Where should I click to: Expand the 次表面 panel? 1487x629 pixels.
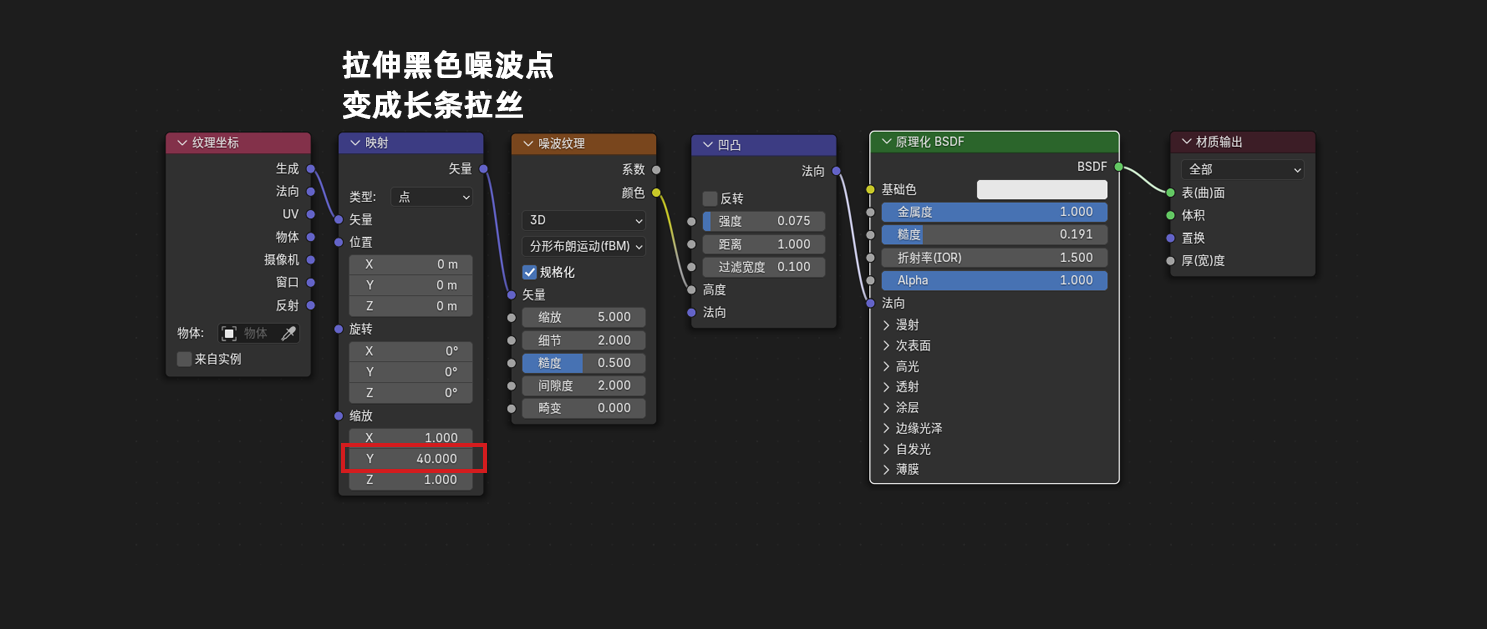[886, 345]
